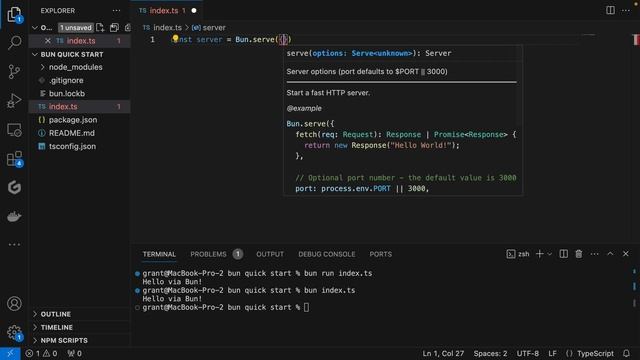Image resolution: width=640 pixels, height=360 pixels.
Task: Show additional activity bar views
Action: click(14, 244)
